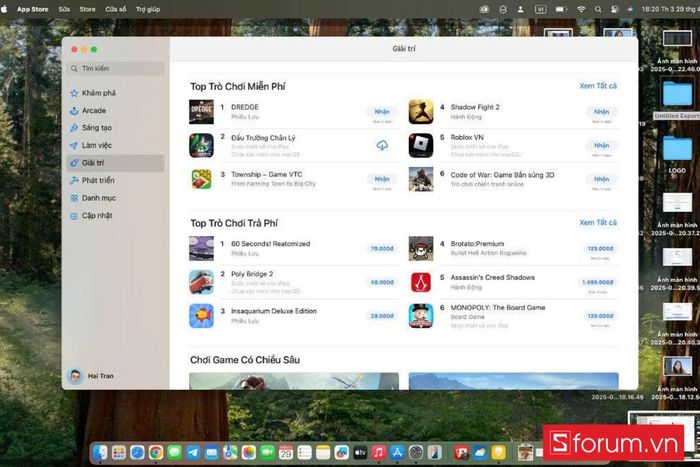
Task: Open Apple TV from the Dock
Action: tap(360, 452)
